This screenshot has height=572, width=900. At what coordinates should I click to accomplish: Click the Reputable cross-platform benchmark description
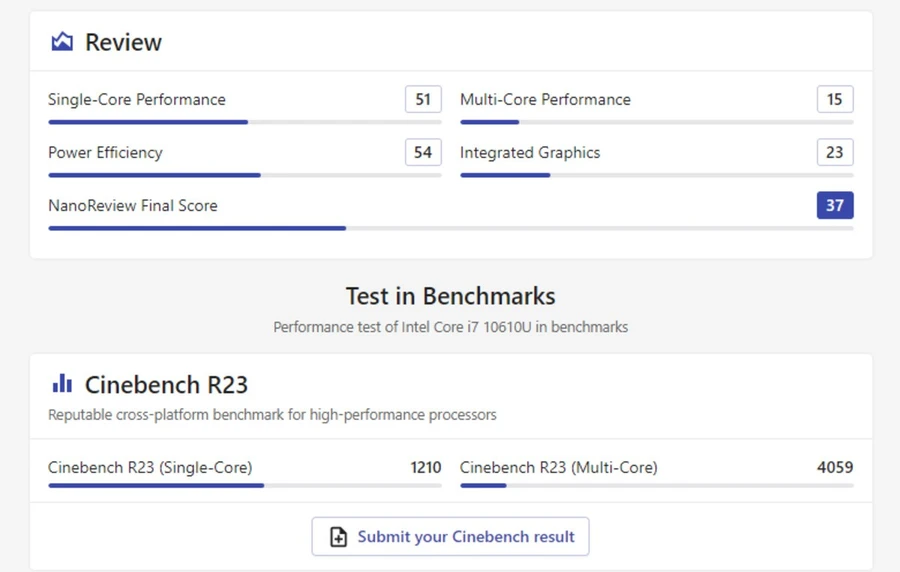pyautogui.click(x=272, y=415)
